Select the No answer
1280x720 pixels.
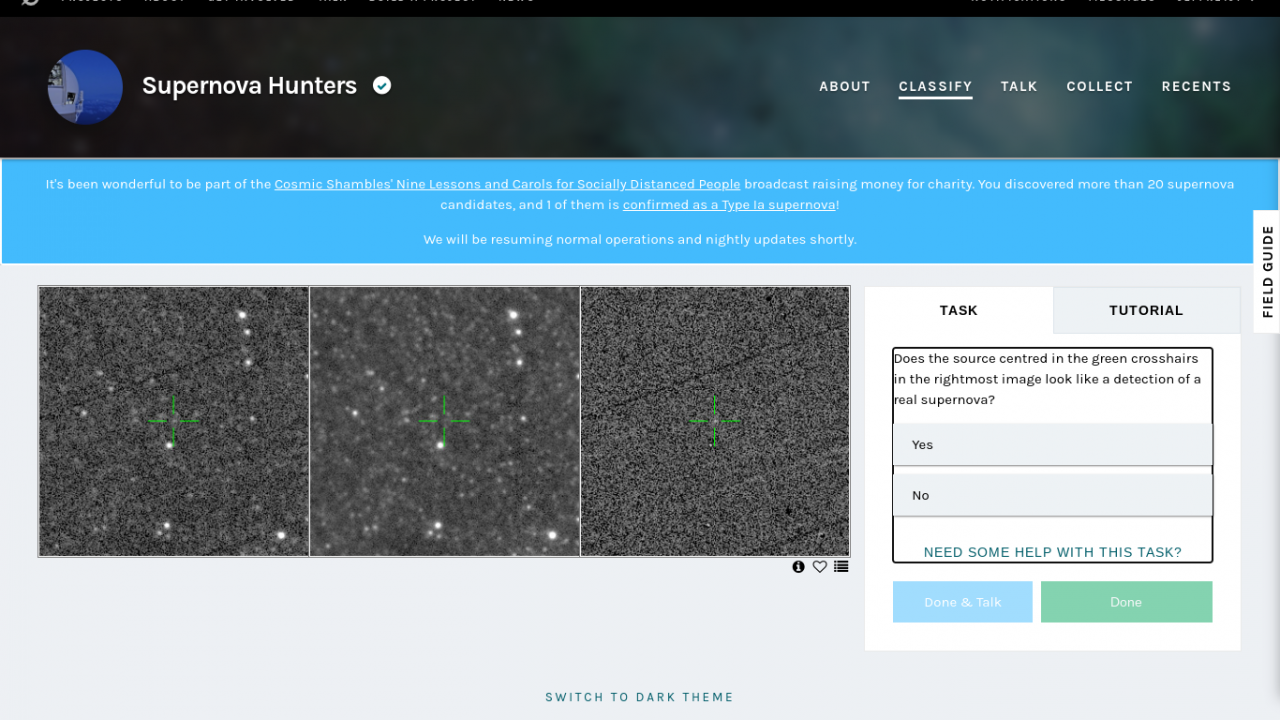(x=1053, y=495)
